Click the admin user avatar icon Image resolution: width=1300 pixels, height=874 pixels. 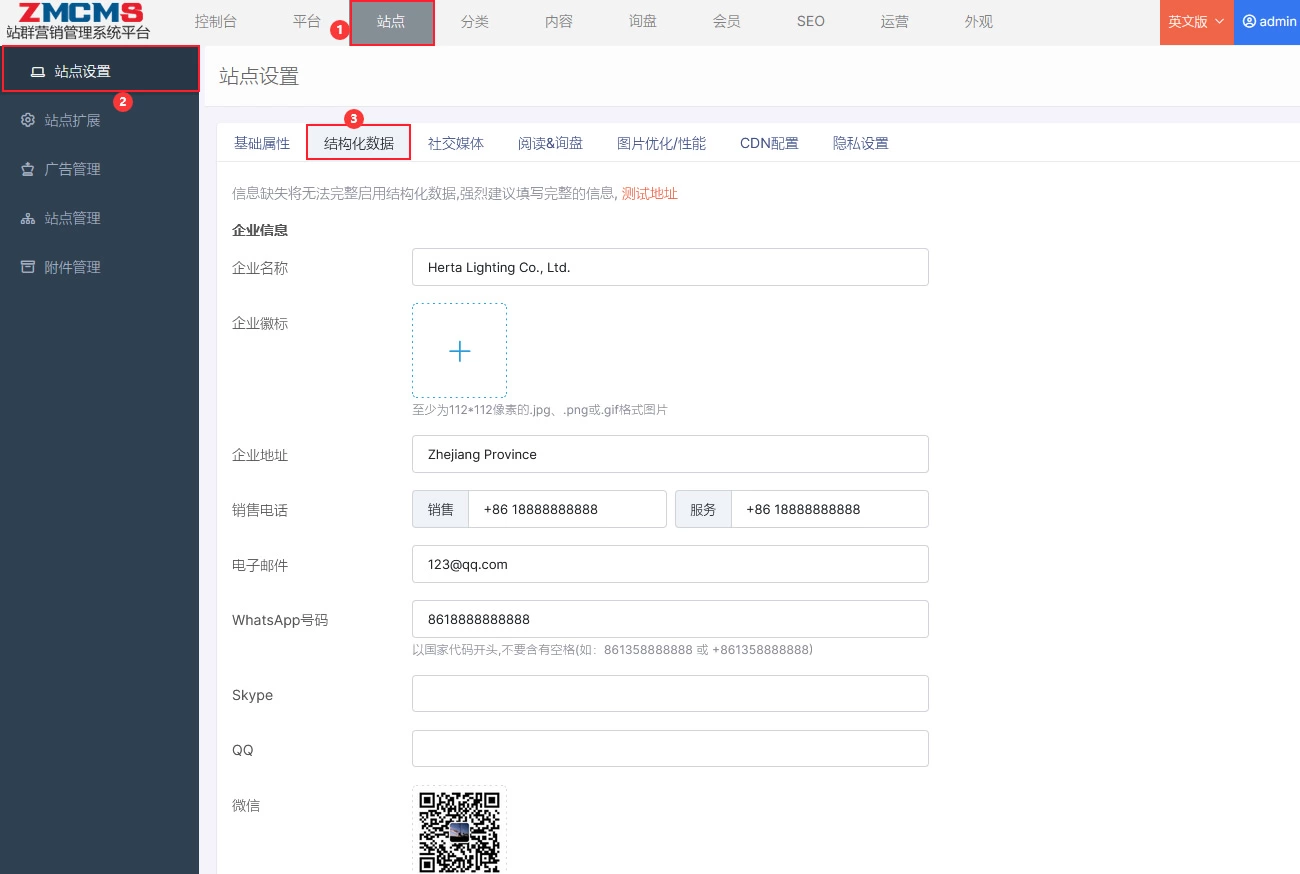1249,21
